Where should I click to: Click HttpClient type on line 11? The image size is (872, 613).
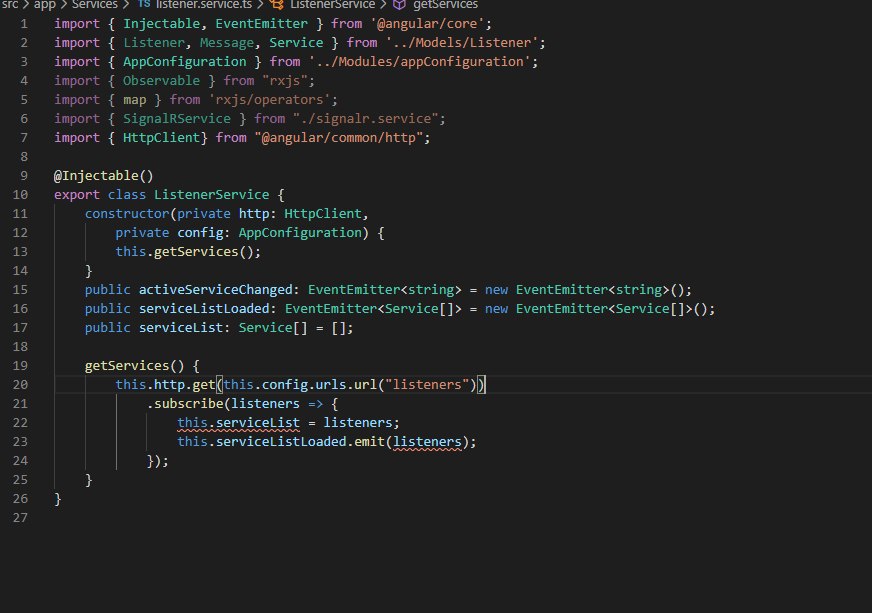323,214
